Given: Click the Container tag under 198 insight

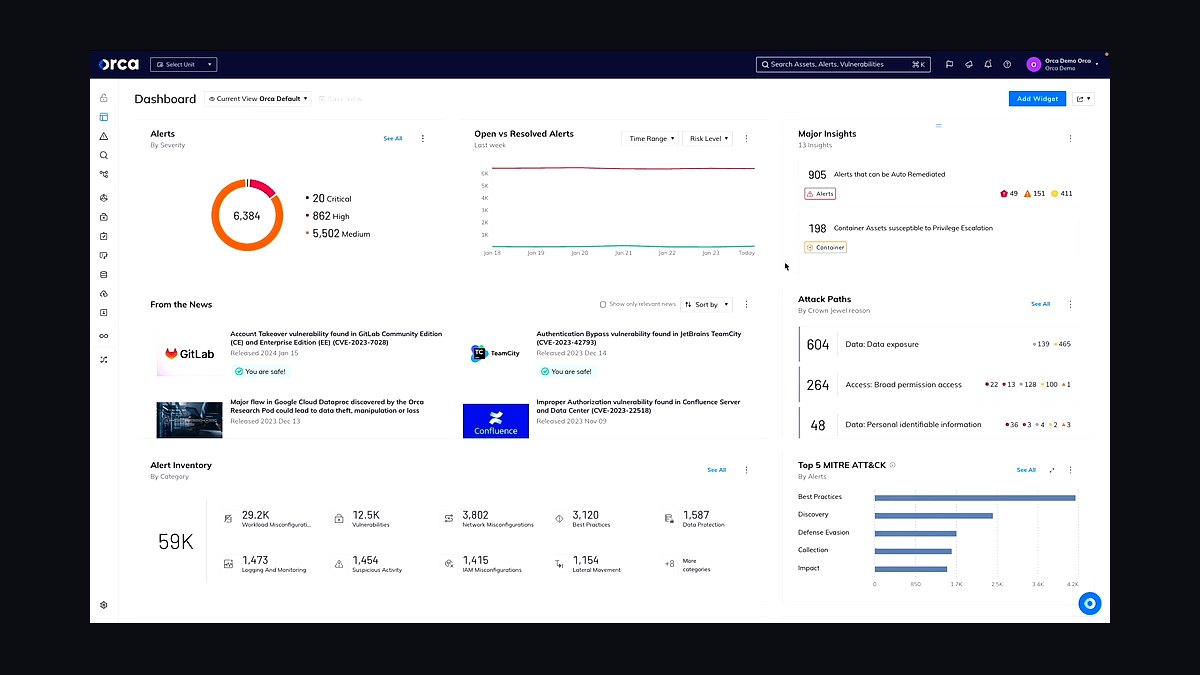Looking at the screenshot, I should point(825,247).
